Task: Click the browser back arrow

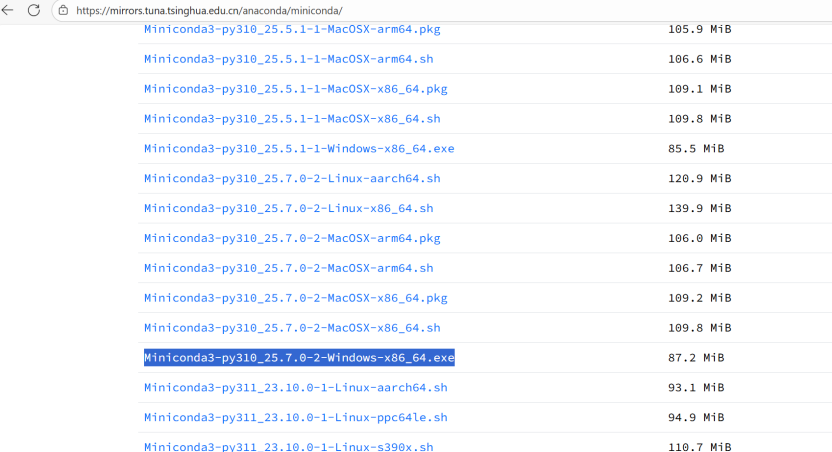Action: 7,10
